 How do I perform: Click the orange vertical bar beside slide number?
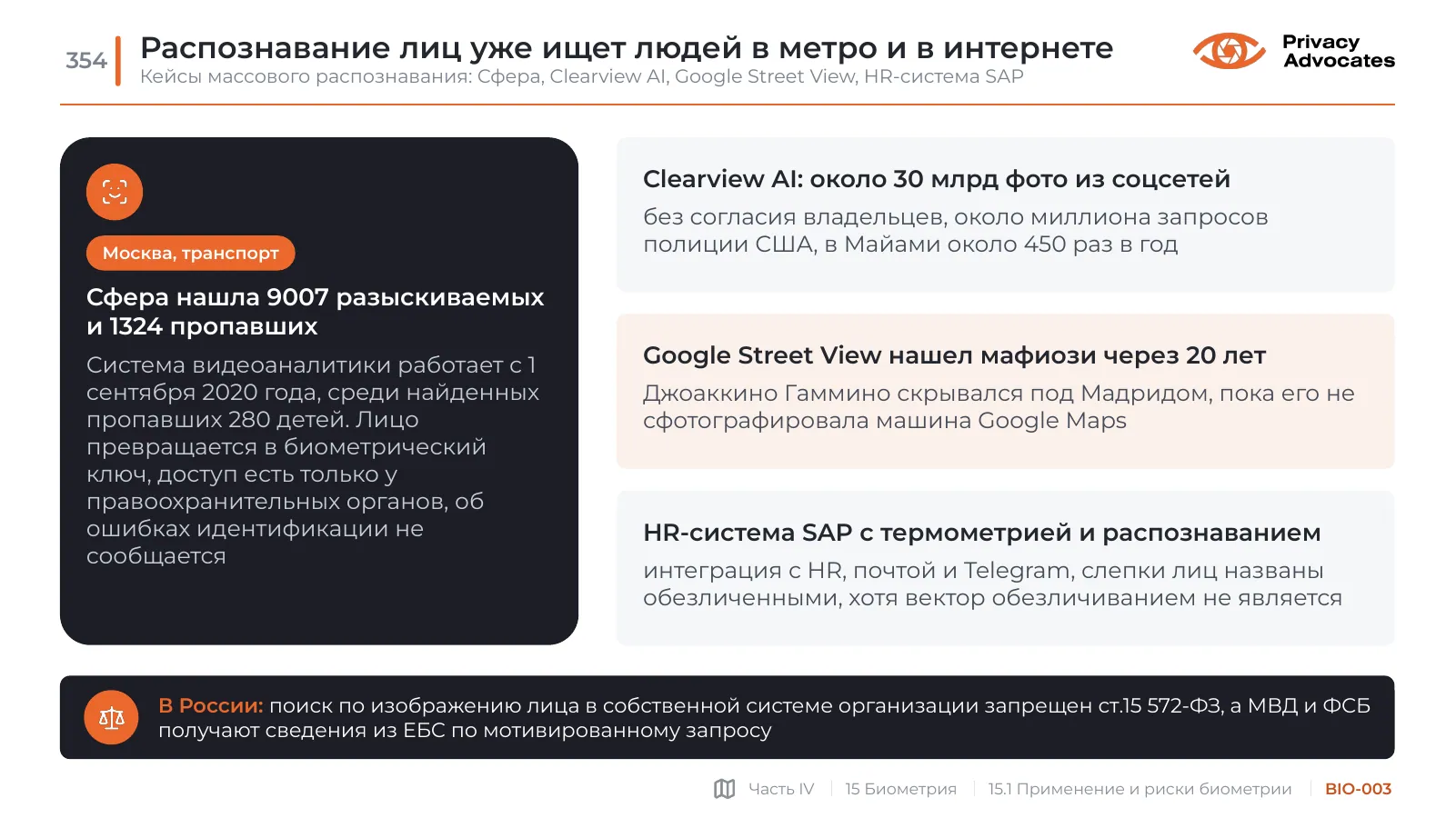point(118,61)
